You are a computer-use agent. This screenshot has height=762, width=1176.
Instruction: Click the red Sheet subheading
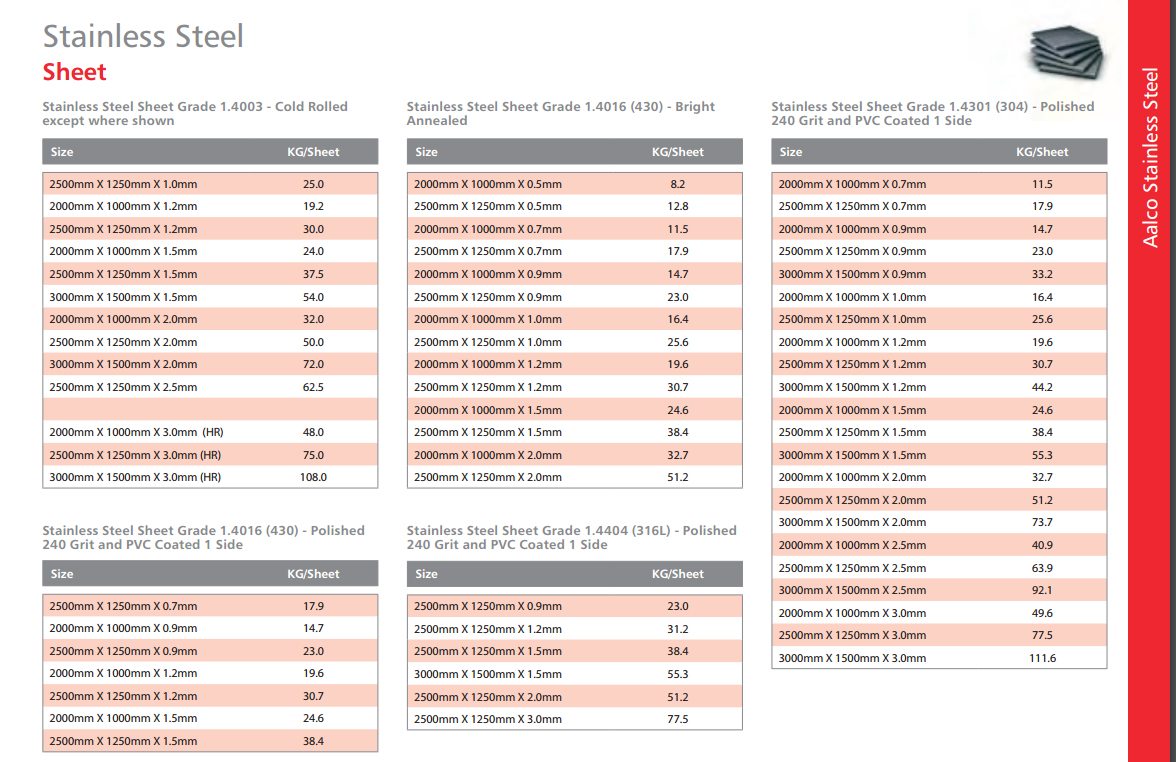[74, 72]
